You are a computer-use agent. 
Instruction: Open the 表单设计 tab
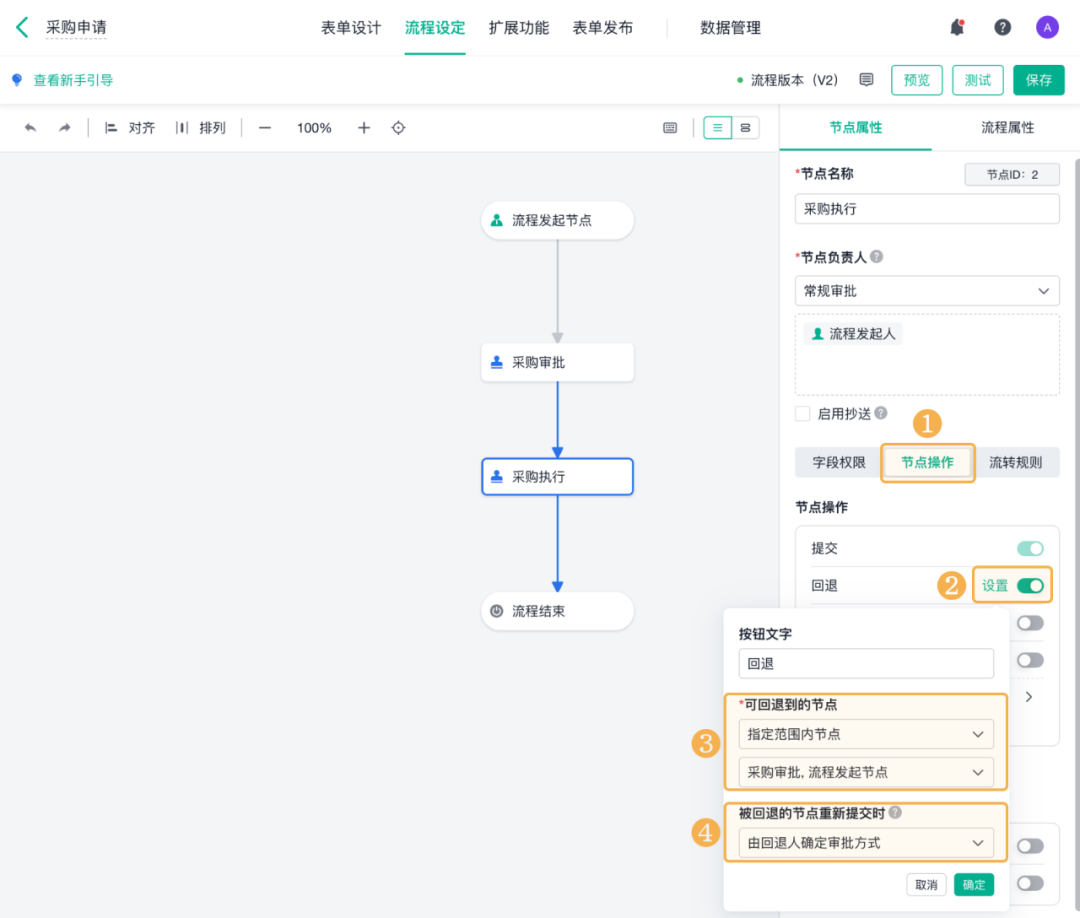point(351,28)
